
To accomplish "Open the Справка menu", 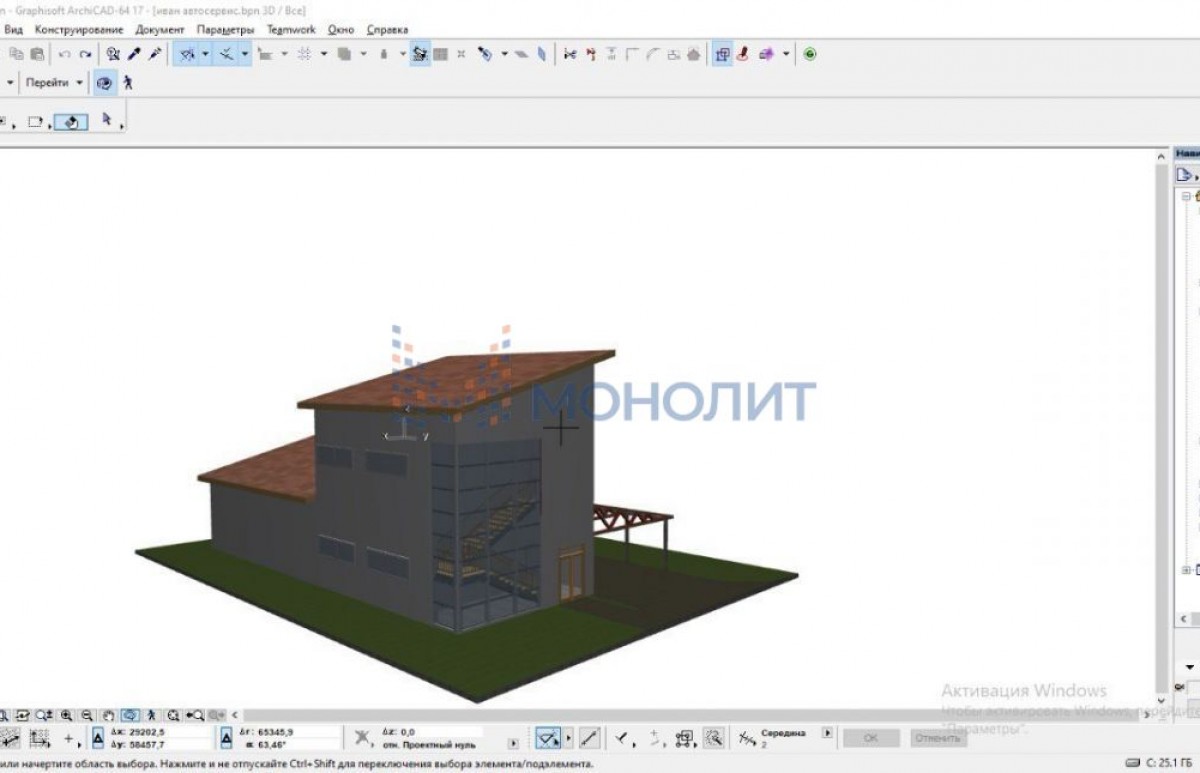I will tap(387, 30).
